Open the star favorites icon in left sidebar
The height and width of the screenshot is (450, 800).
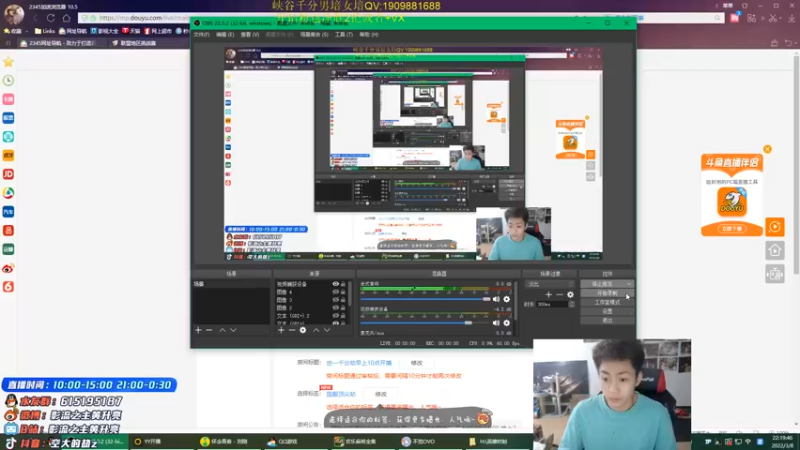[x=8, y=62]
